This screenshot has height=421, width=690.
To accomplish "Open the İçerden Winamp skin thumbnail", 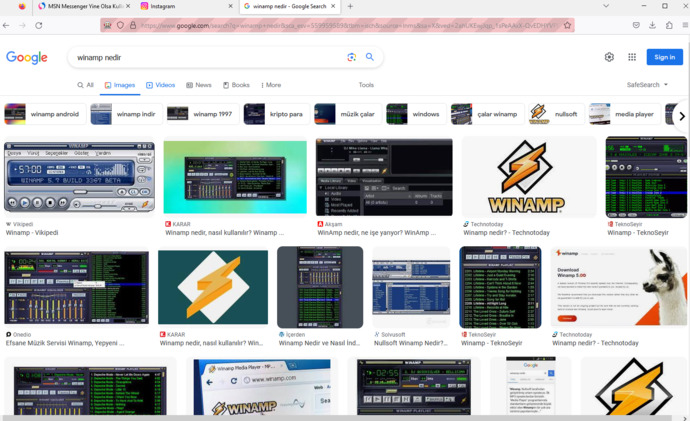I will [320, 287].
